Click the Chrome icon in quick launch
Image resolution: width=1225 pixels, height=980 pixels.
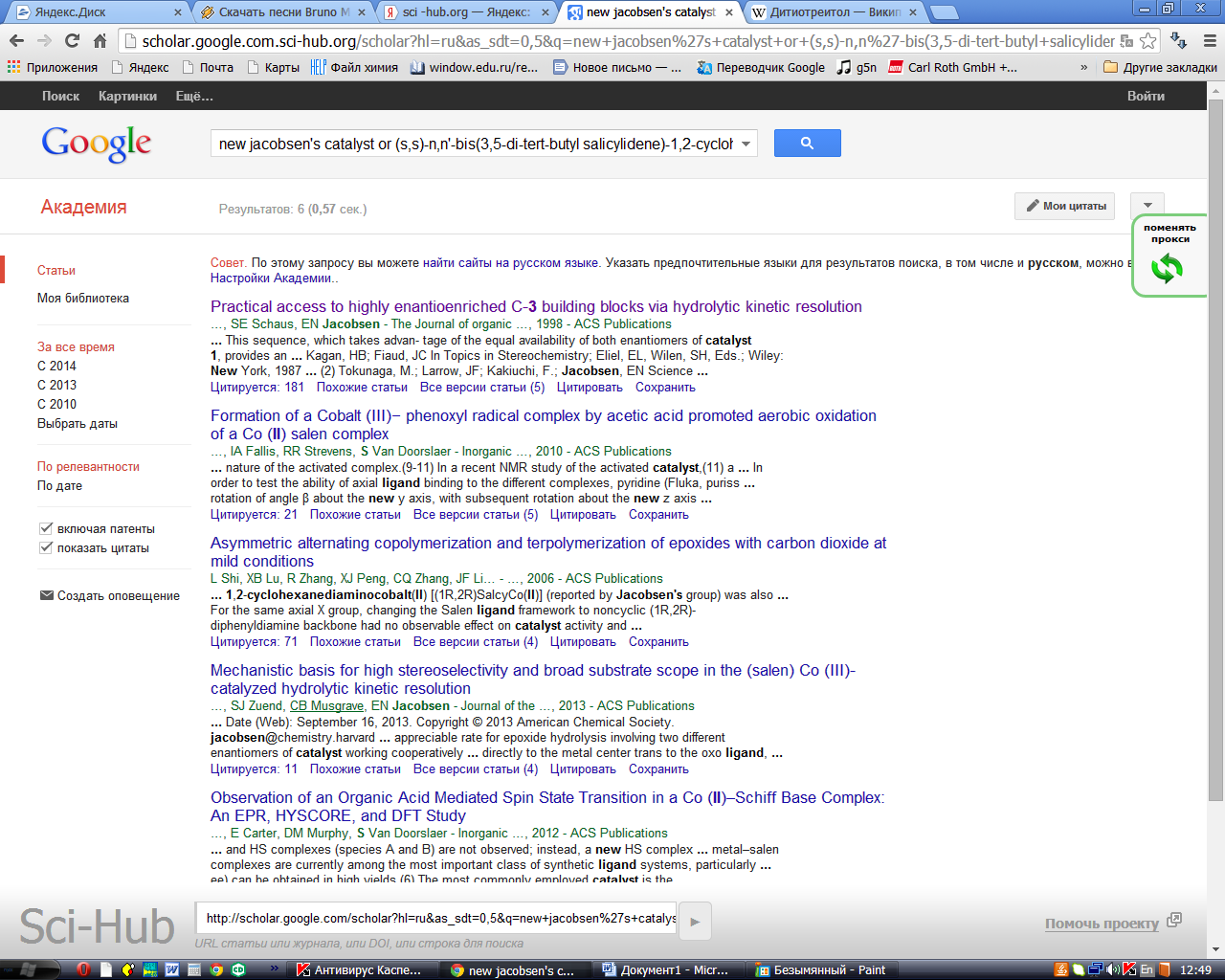coord(216,969)
